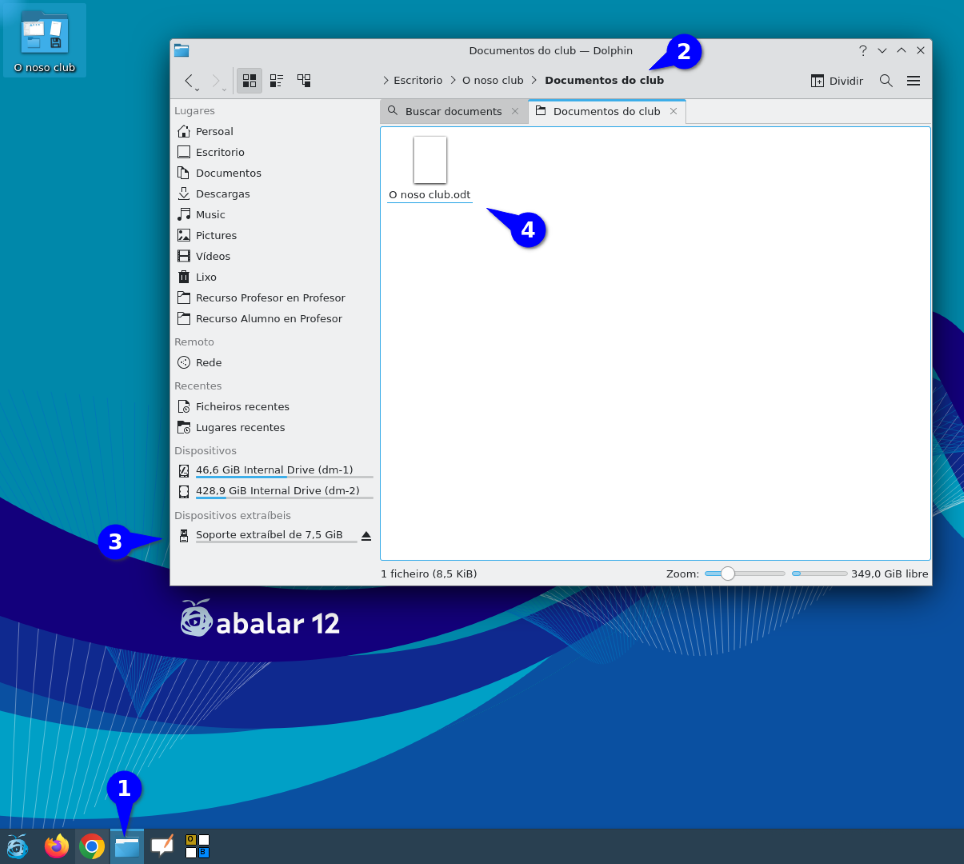Open the whiteboard pen app in taskbar
The width and height of the screenshot is (964, 864).
pos(162,847)
